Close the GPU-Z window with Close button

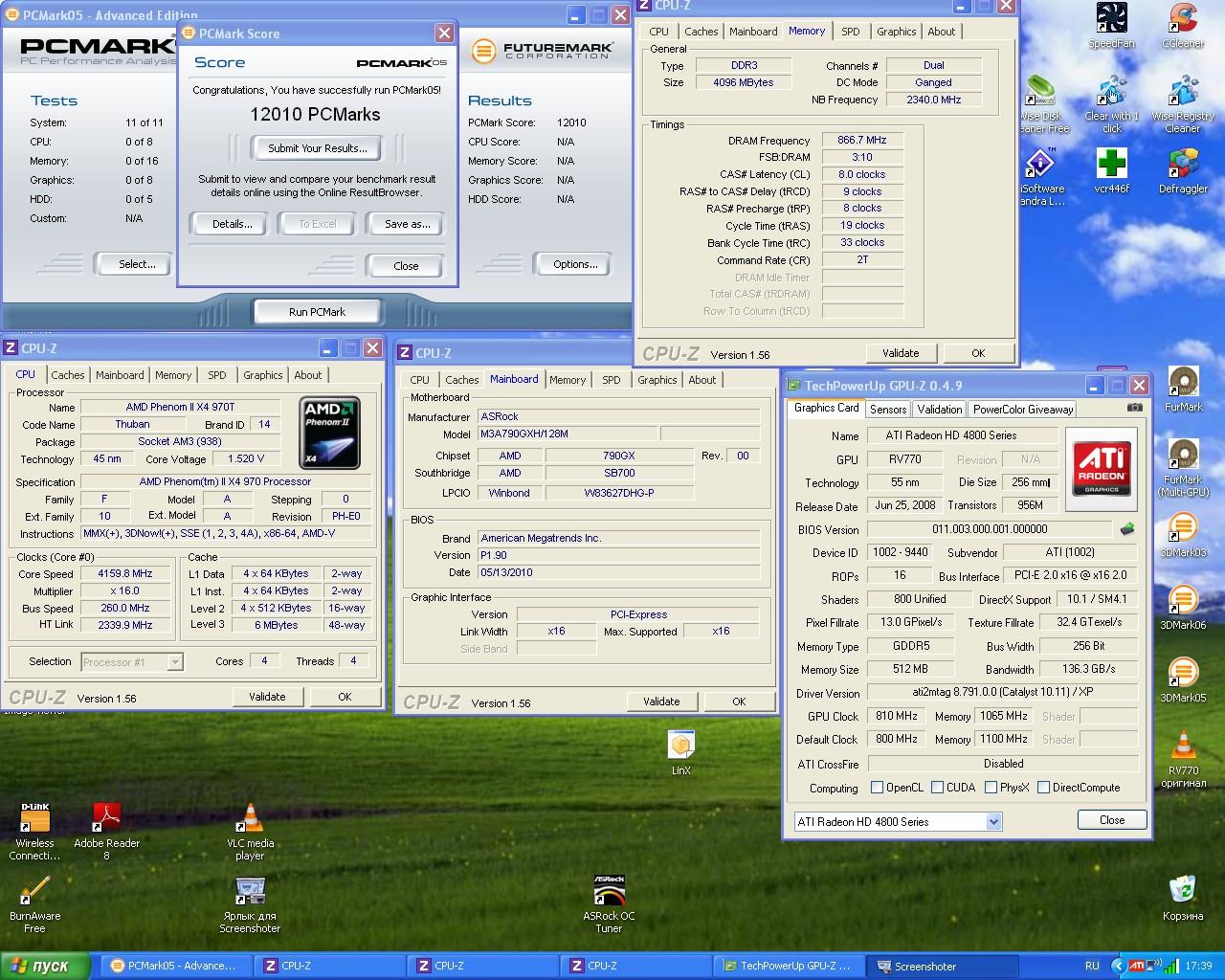point(1112,820)
